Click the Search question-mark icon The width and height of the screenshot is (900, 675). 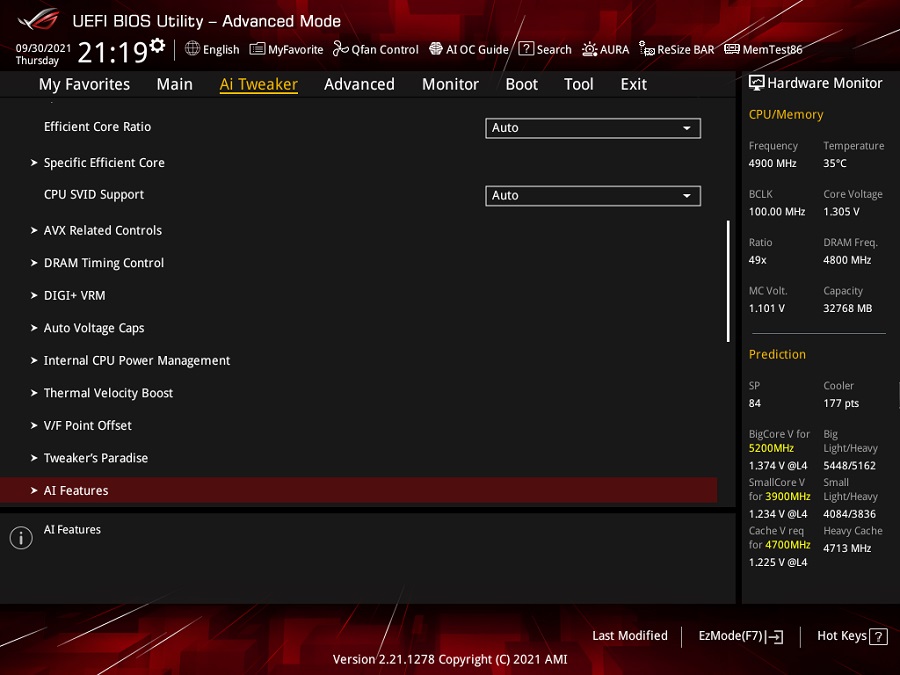click(526, 49)
